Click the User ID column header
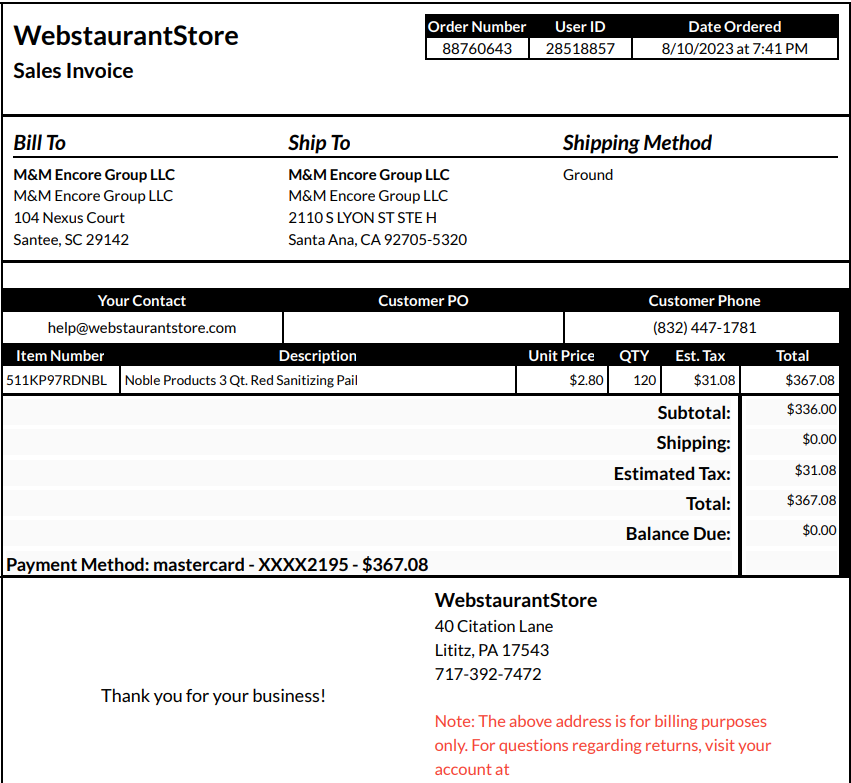 pos(580,27)
